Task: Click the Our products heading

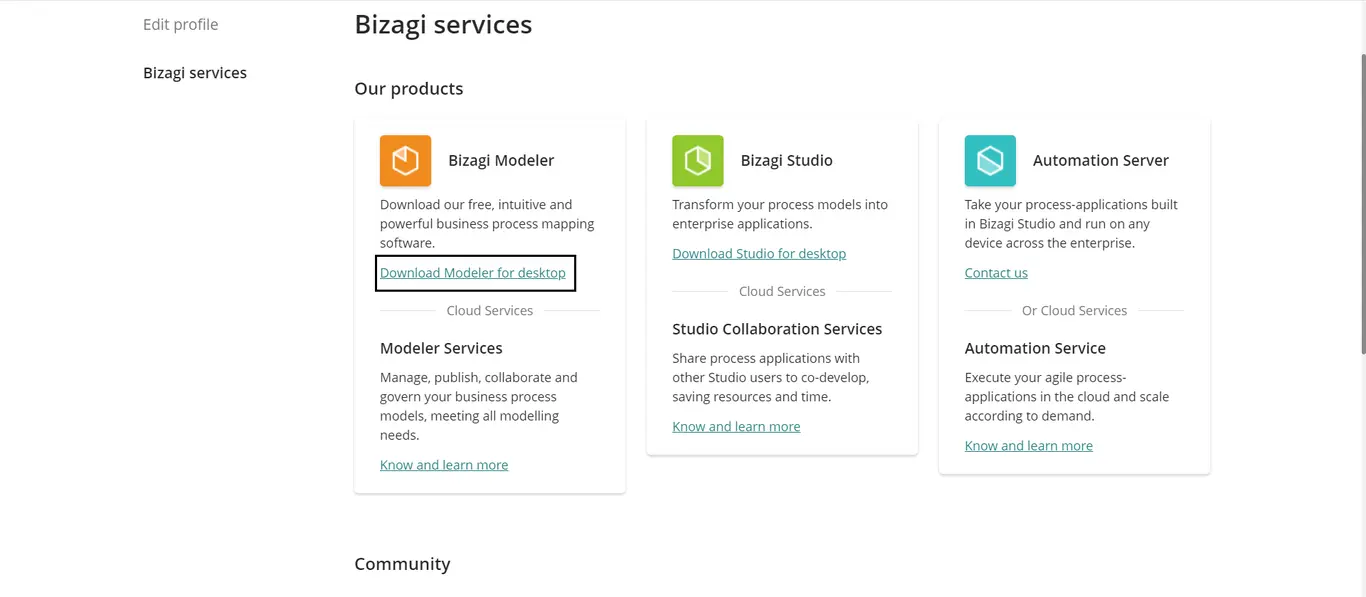Action: click(x=409, y=88)
